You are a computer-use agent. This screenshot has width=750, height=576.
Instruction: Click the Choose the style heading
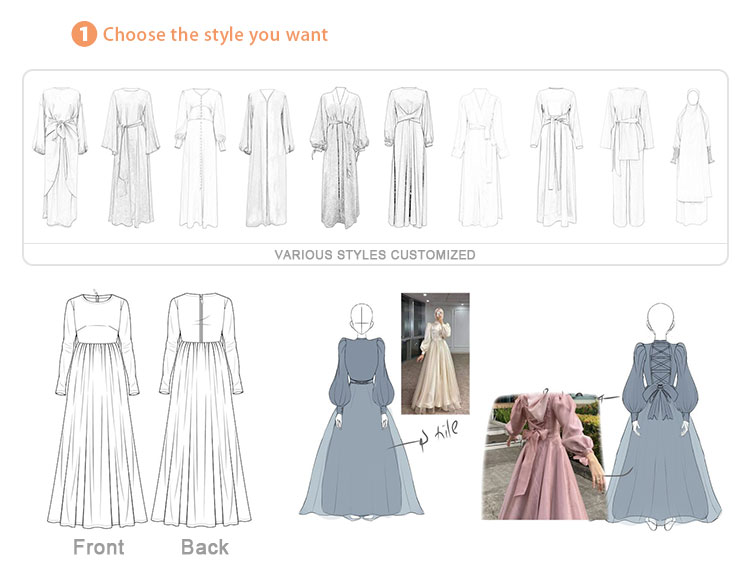click(x=215, y=34)
